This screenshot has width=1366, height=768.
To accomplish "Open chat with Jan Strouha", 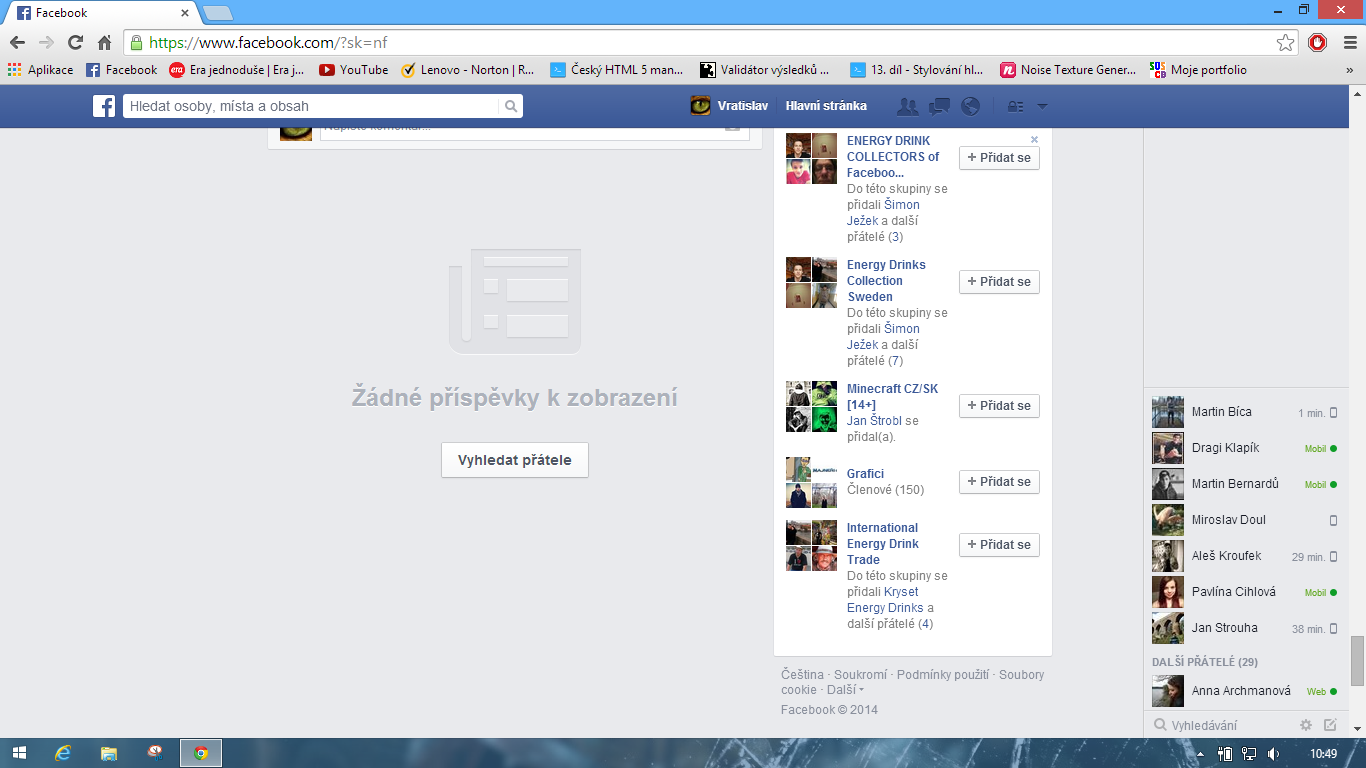I will pyautogui.click(x=1246, y=628).
